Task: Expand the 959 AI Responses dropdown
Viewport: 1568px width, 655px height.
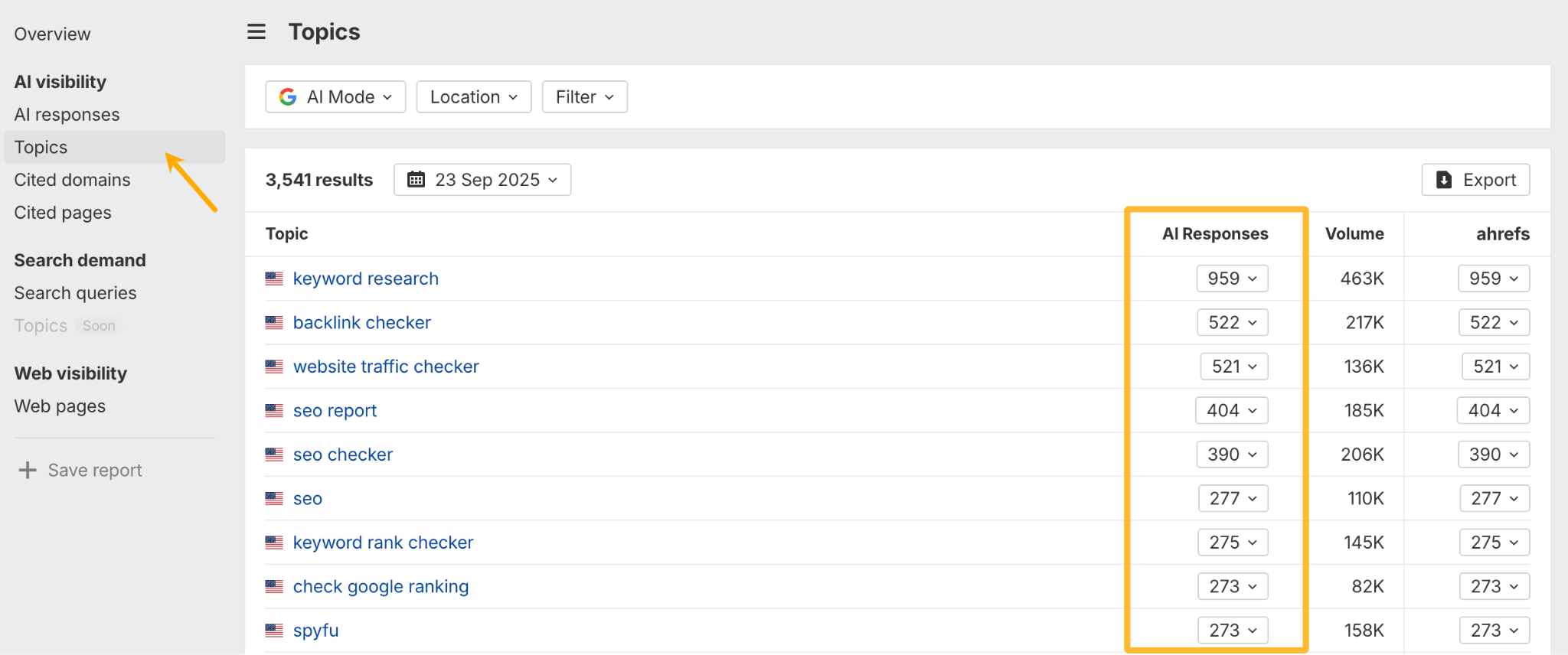Action: 1232,279
